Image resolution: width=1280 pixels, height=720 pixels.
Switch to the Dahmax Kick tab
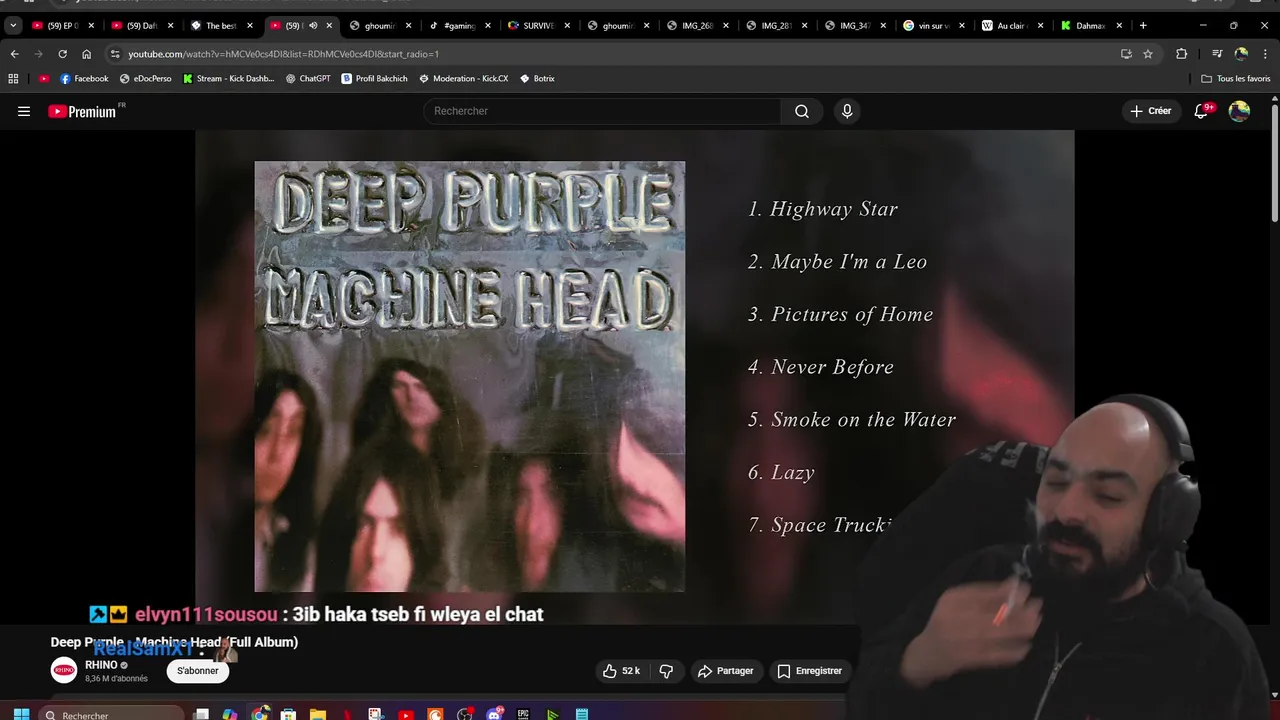pos(1090,26)
